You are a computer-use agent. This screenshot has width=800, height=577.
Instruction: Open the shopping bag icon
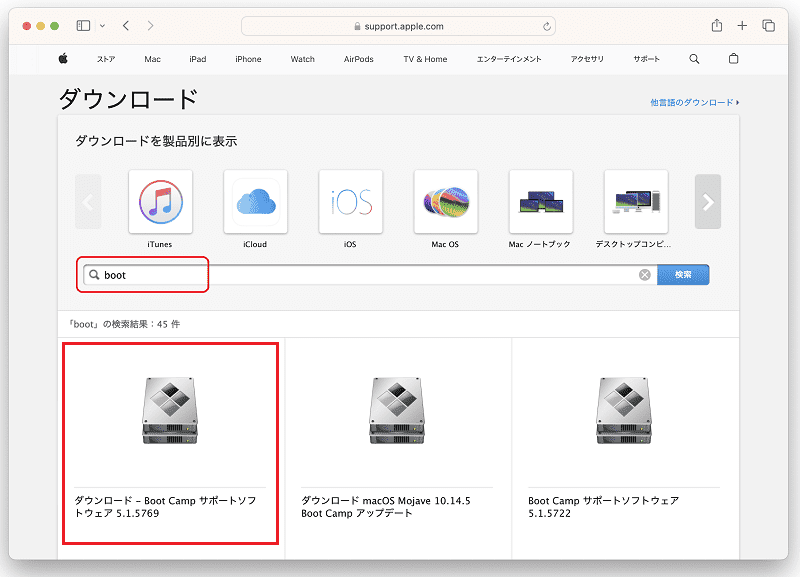click(733, 59)
